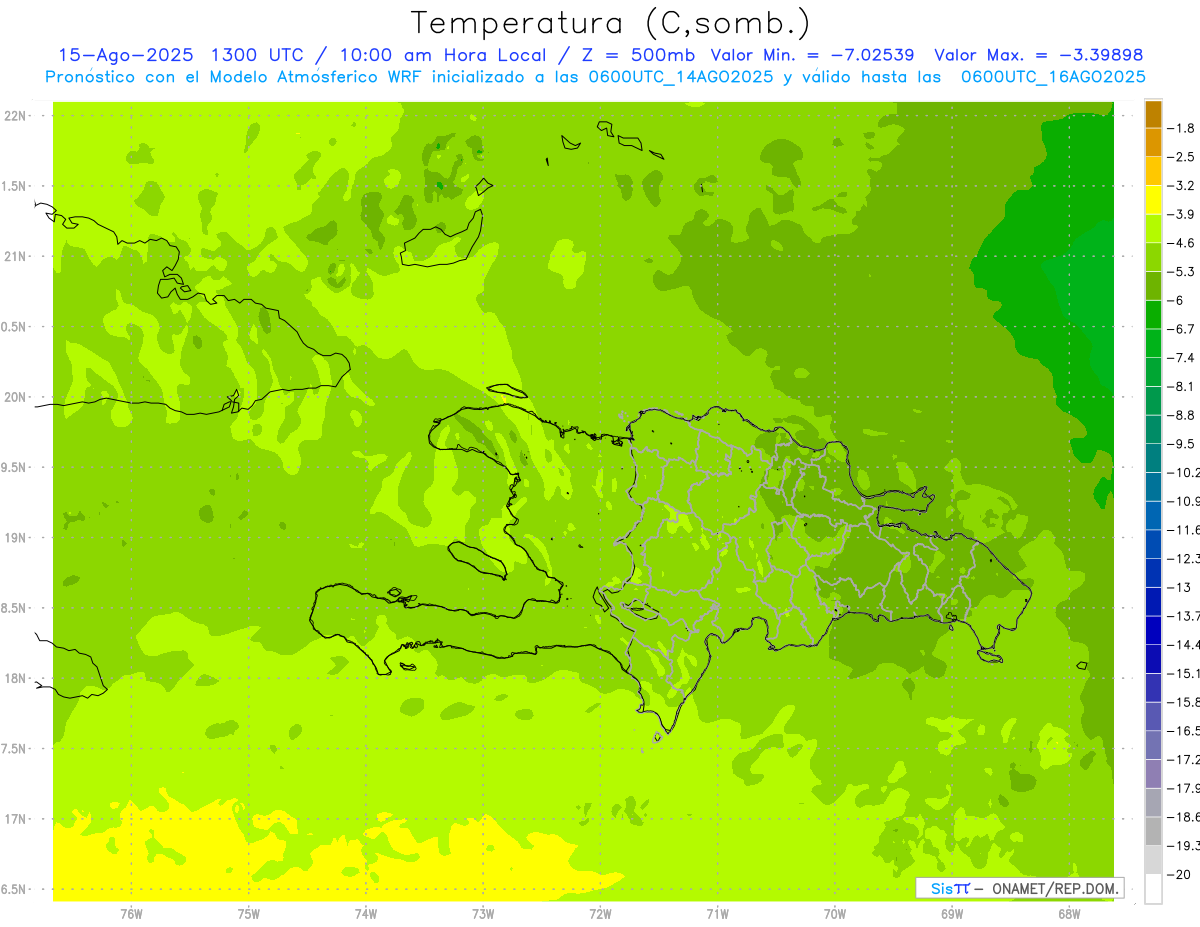Click the longitude label "71W"

(717, 914)
